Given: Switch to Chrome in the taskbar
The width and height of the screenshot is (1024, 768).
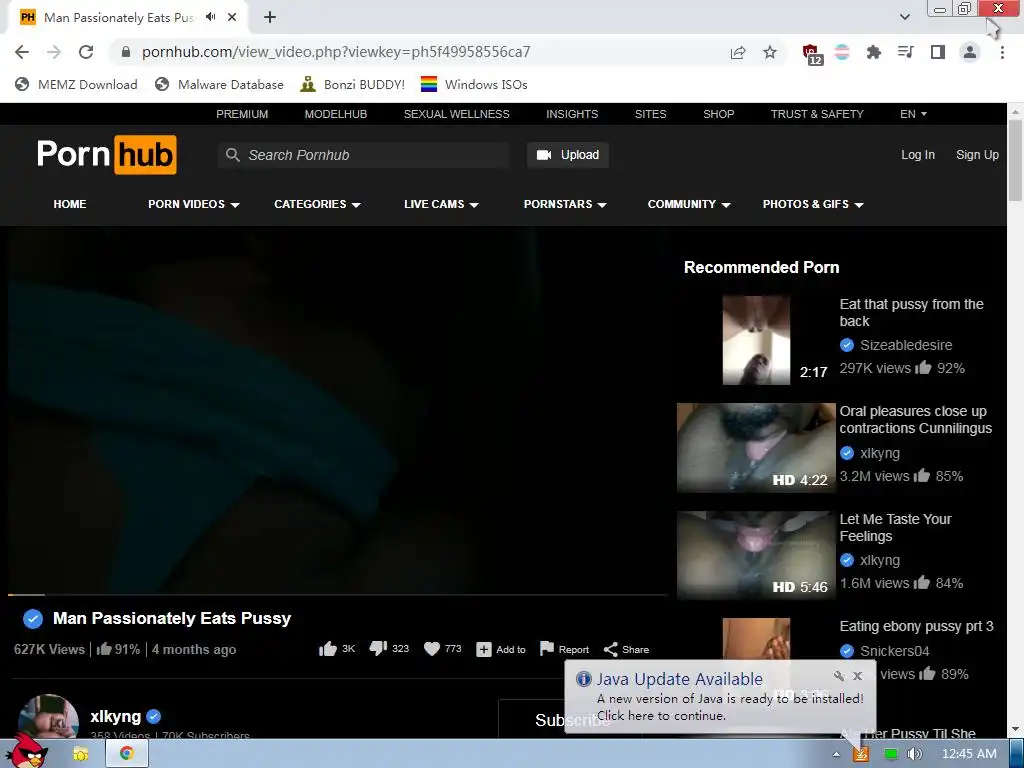Looking at the screenshot, I should point(127,754).
